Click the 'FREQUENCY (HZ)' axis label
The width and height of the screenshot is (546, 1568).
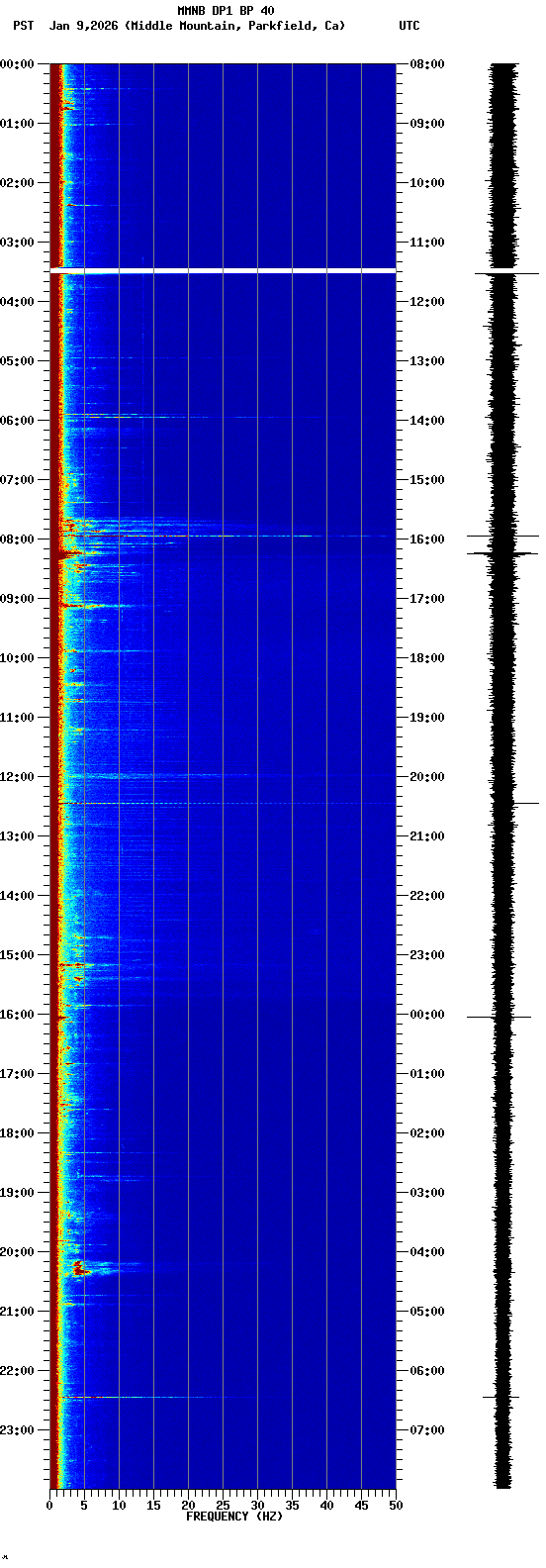tap(234, 1517)
